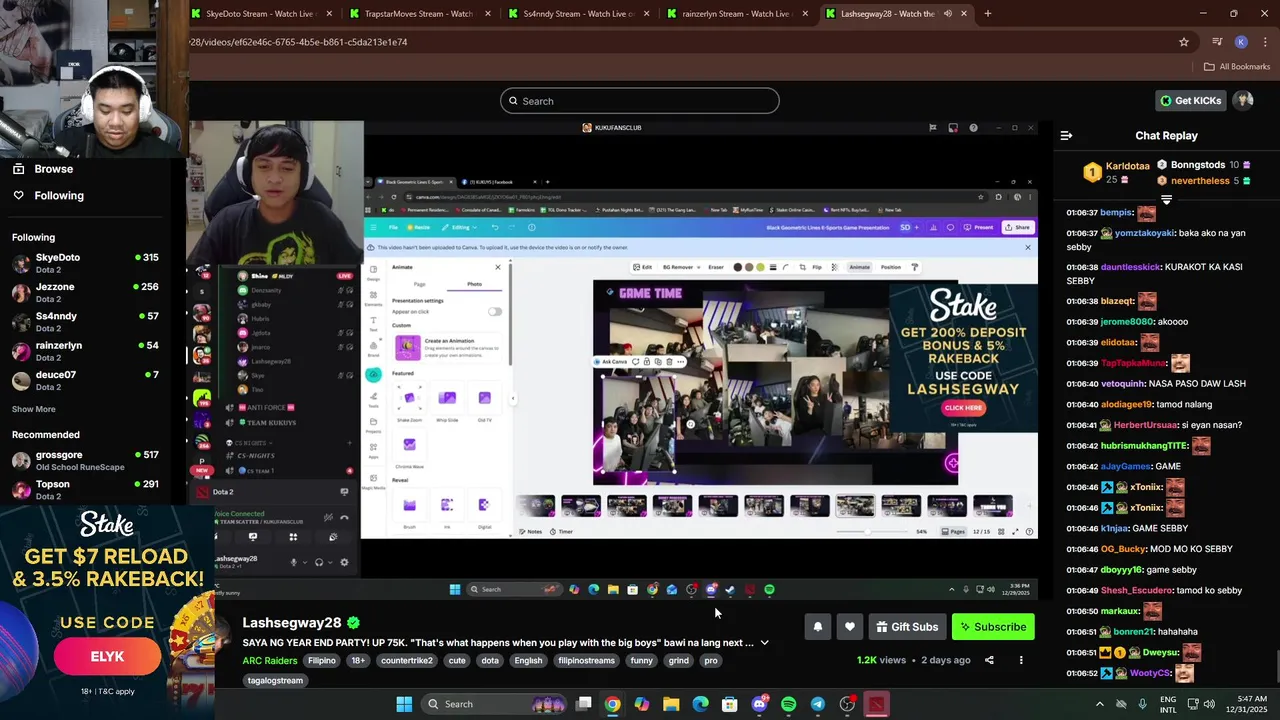Viewport: 1280px width, 720px height.
Task: Click the Subscribe button
Action: tap(993, 627)
